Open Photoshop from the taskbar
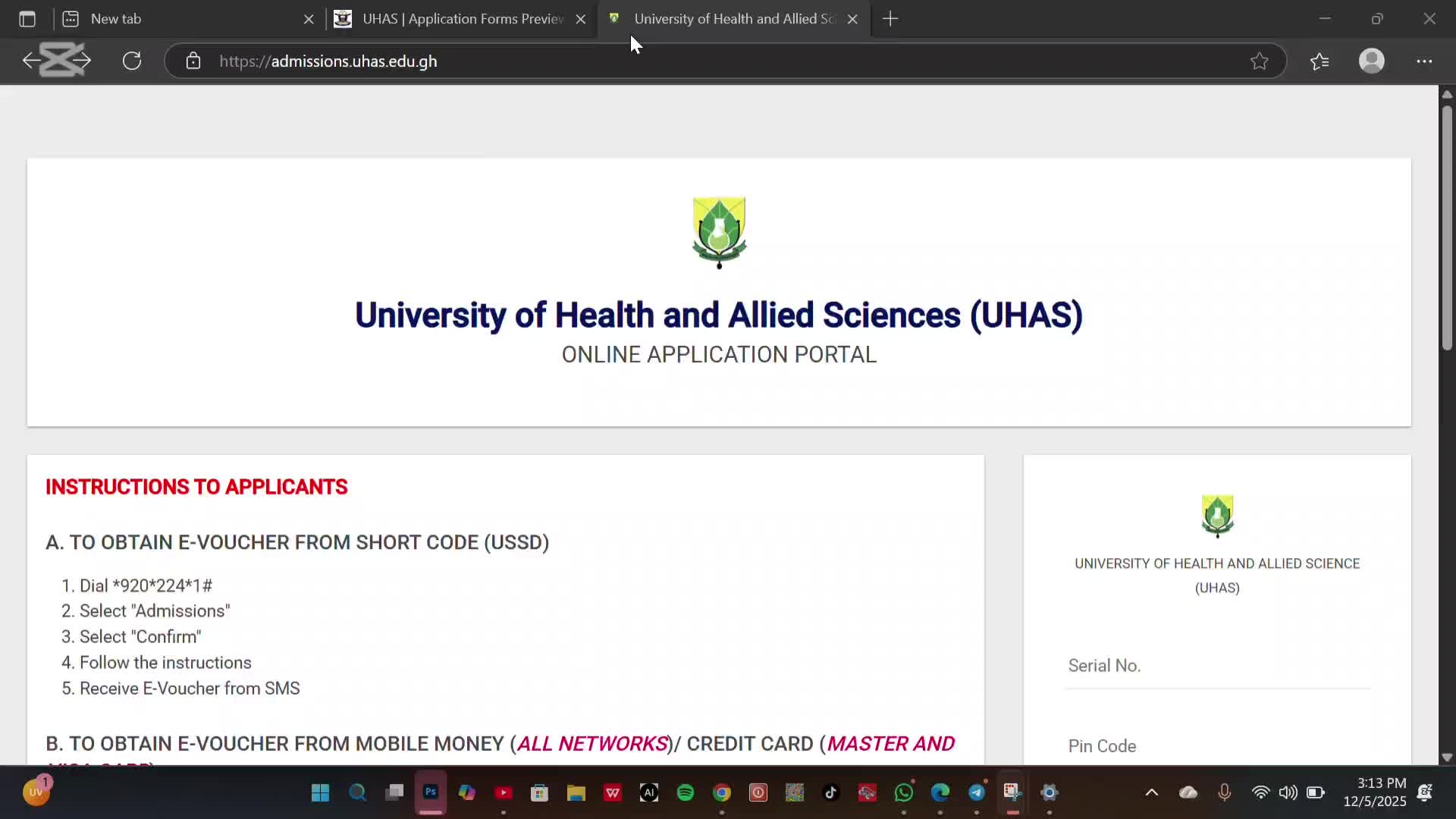1456x819 pixels. point(430,792)
